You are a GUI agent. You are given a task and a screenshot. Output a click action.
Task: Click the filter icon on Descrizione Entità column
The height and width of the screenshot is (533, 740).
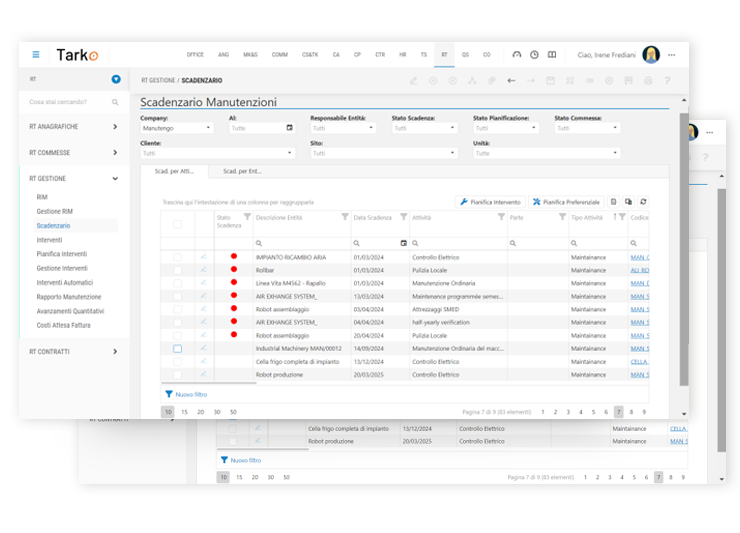[343, 217]
